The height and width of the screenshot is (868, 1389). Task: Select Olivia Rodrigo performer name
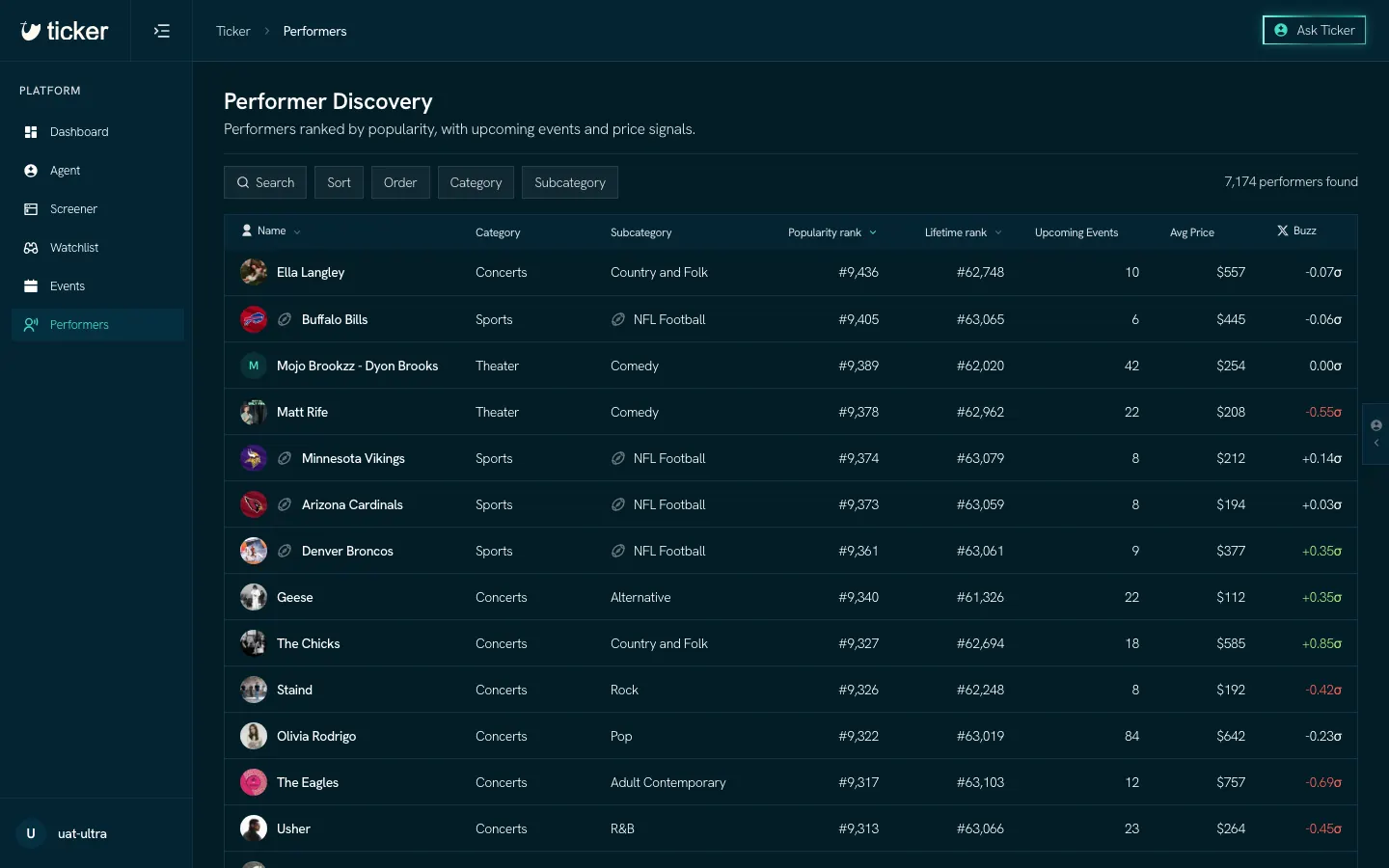(316, 736)
